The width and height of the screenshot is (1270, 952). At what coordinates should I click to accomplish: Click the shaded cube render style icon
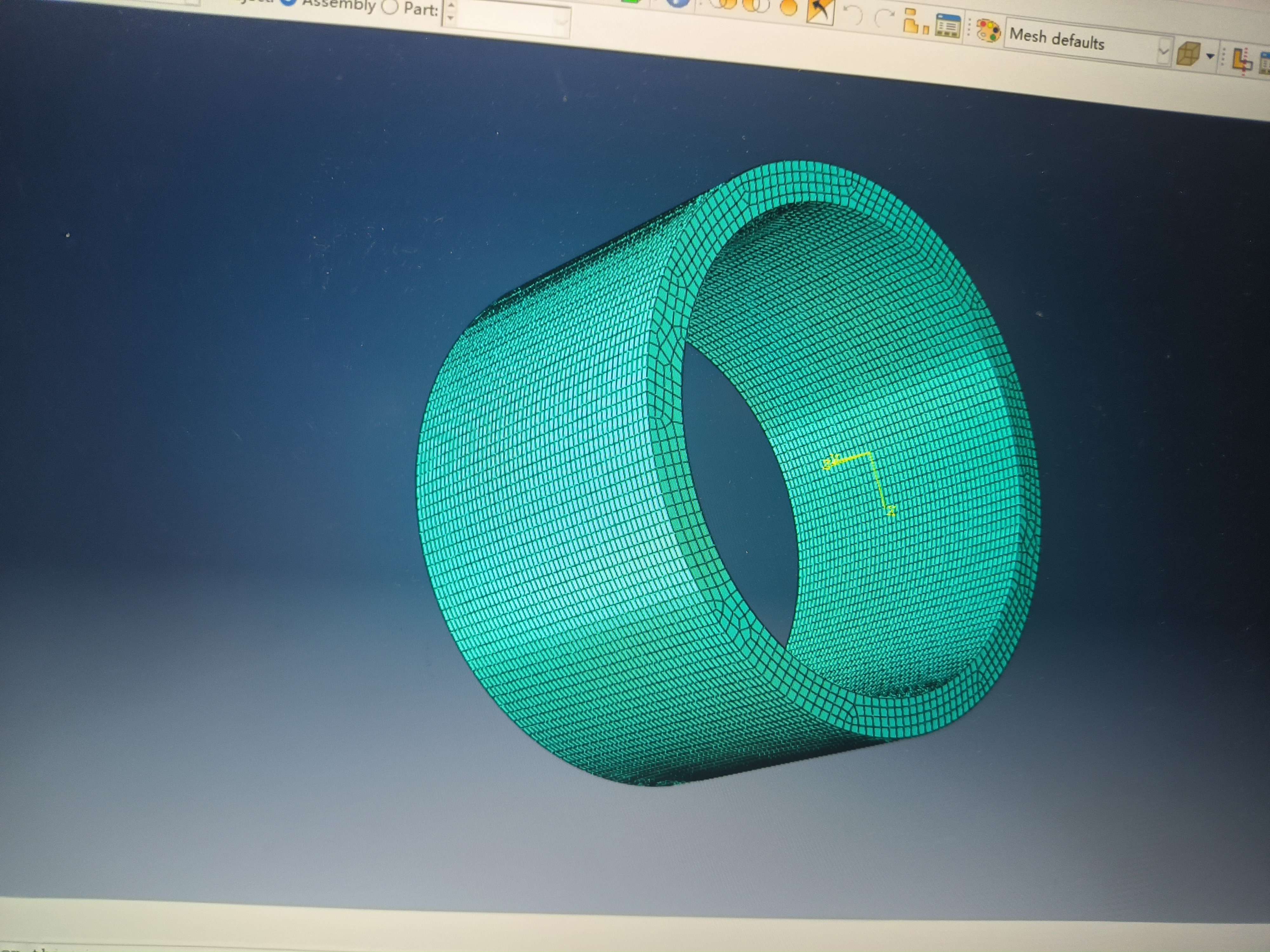coord(1188,54)
